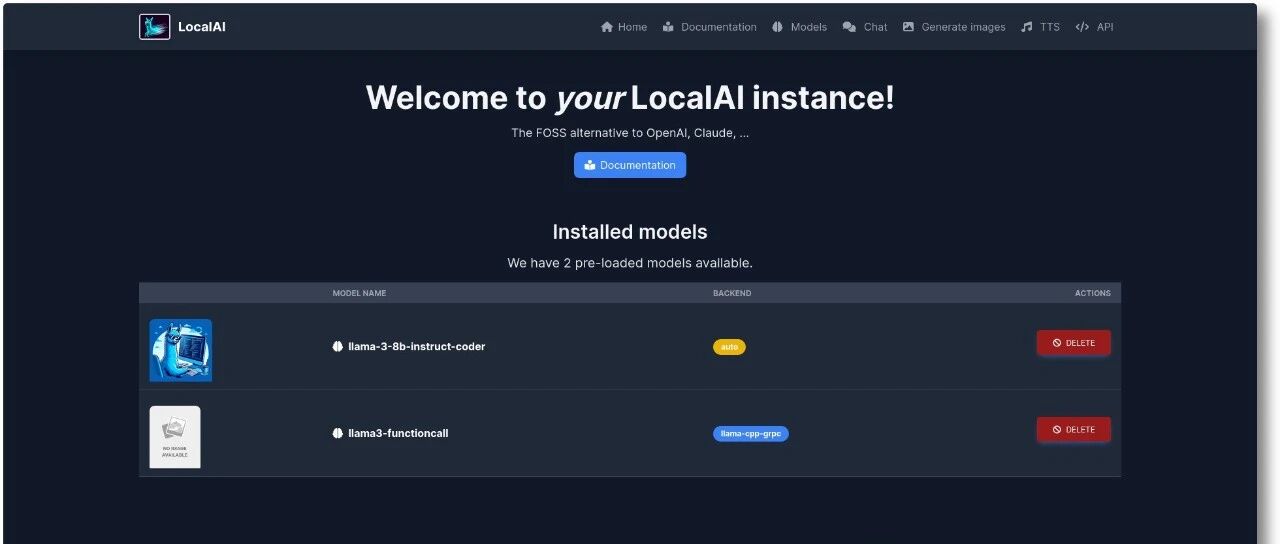Screen dimensions: 1280x544
Task: Click the blue Documentation button
Action: tap(630, 165)
